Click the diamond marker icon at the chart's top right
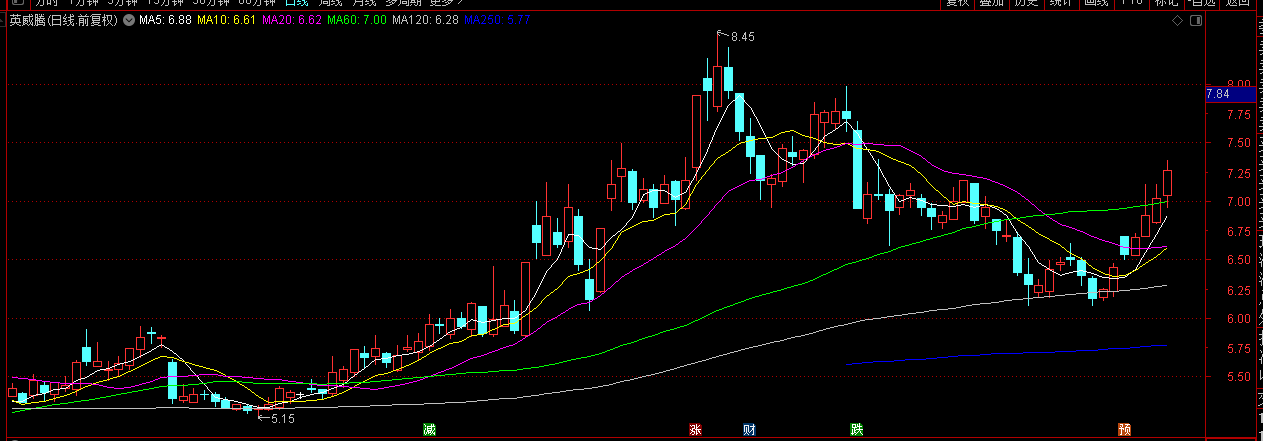The width and height of the screenshot is (1263, 441). (1177, 20)
